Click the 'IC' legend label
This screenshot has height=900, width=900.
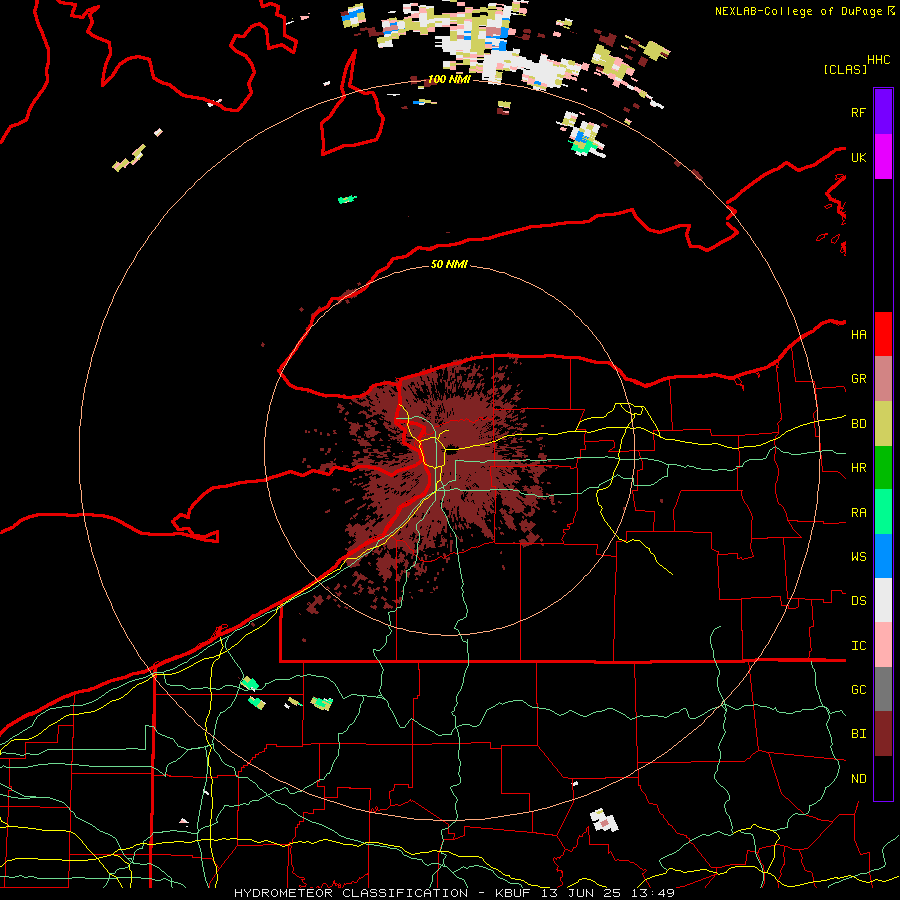859,646
